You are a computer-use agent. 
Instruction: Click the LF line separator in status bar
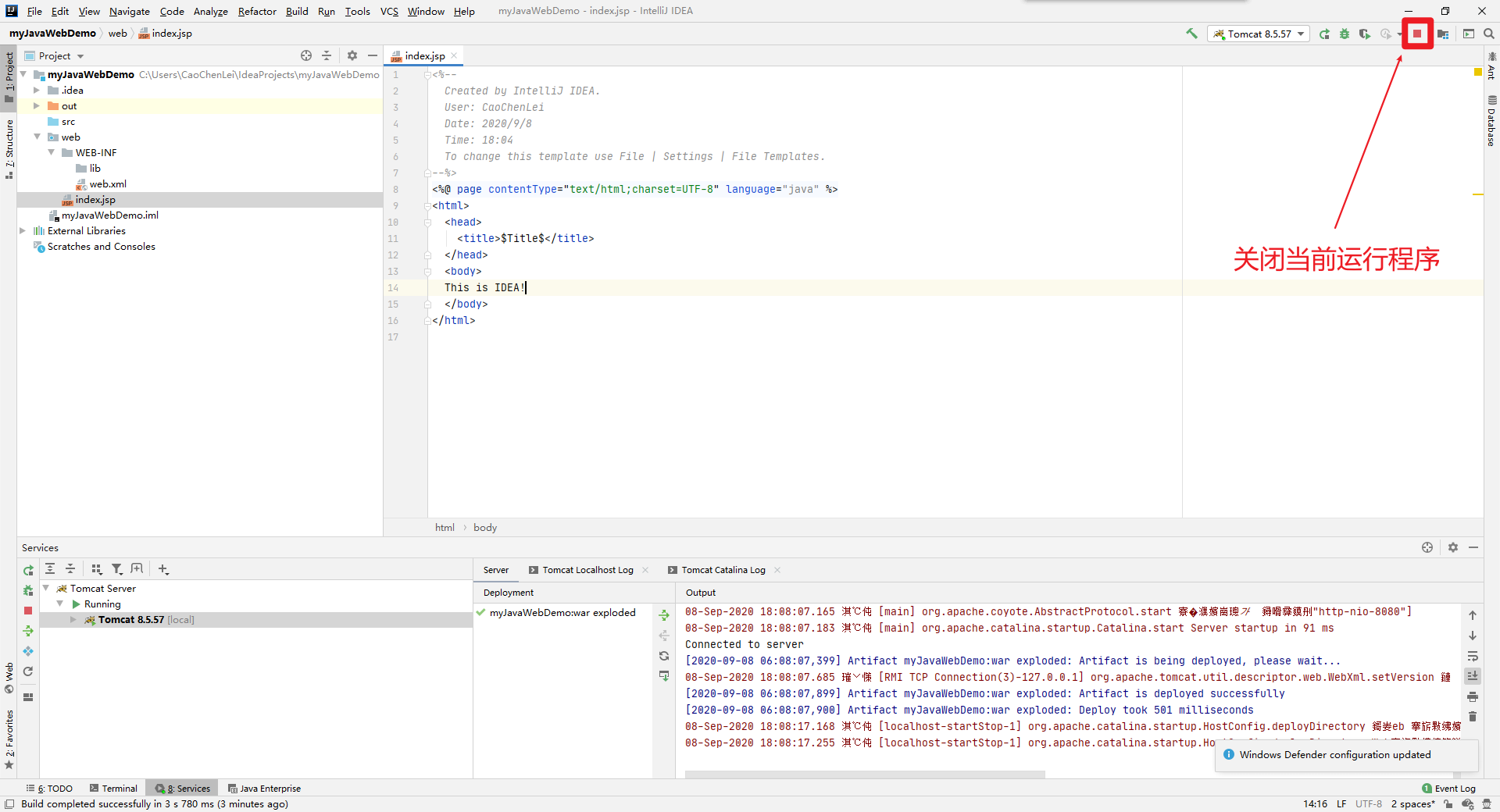pos(1341,803)
